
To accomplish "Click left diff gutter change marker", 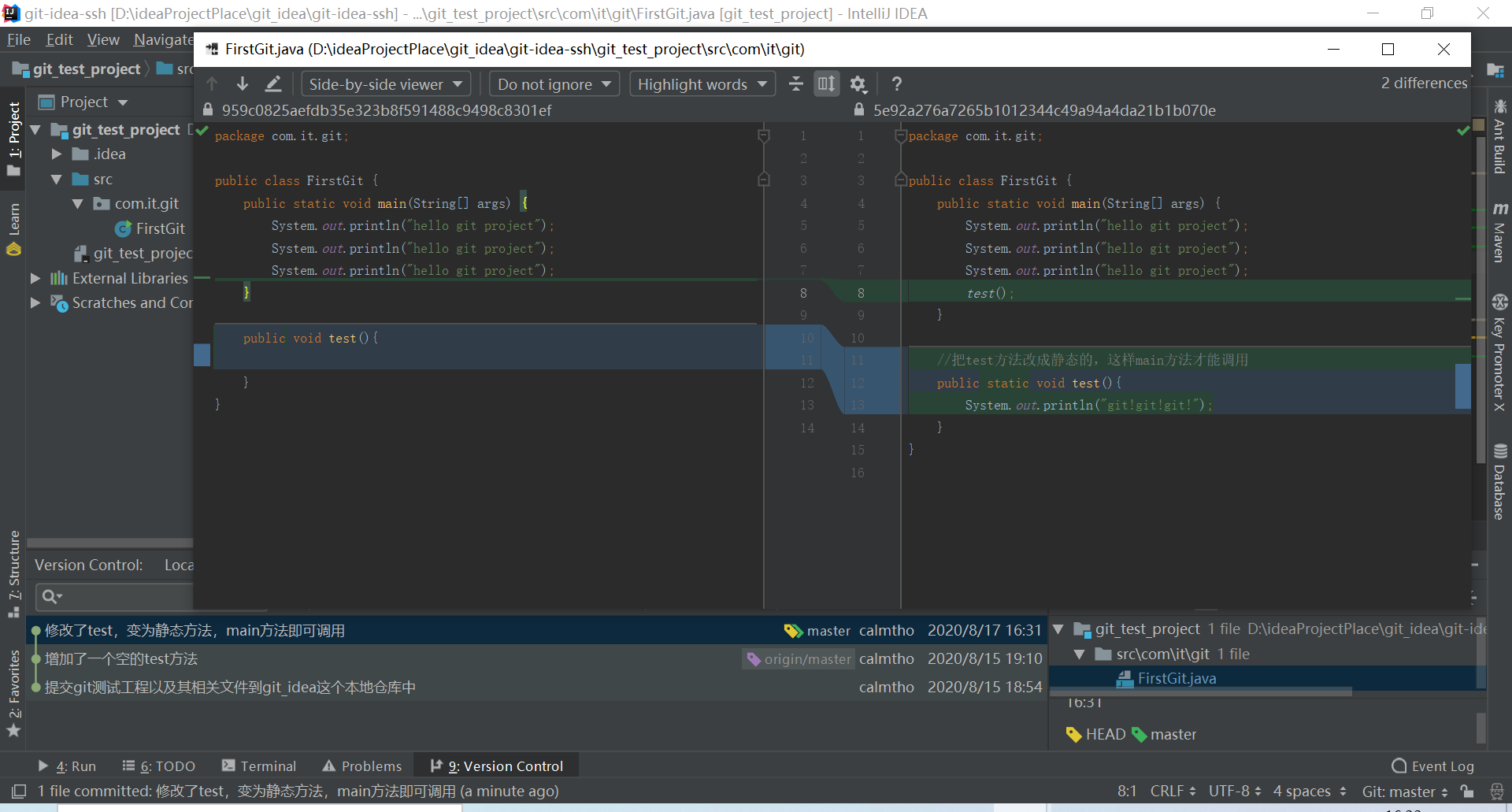I will click(202, 354).
